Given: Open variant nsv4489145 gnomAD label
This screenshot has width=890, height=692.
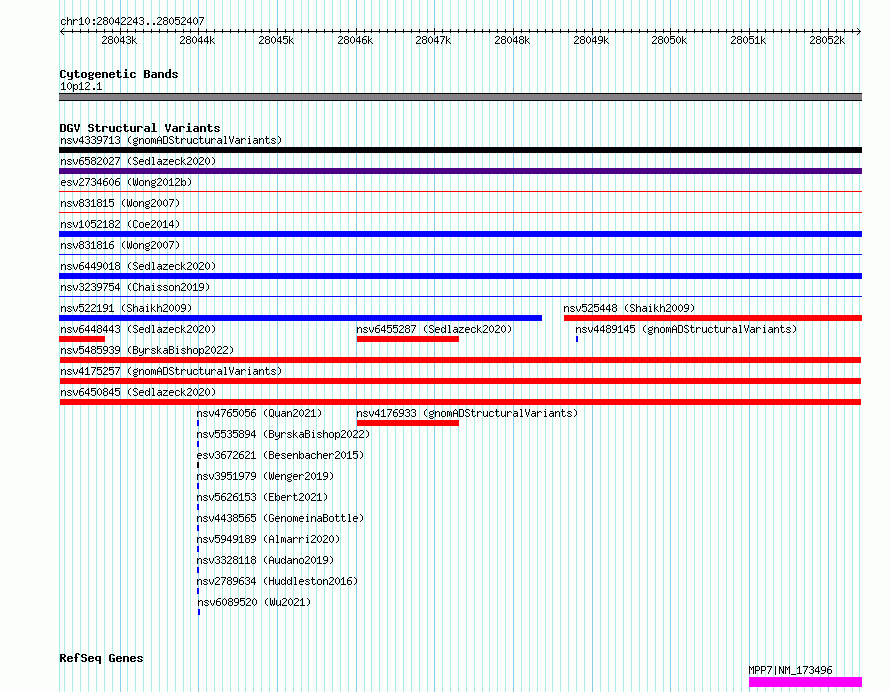Looking at the screenshot, I should coord(686,329).
